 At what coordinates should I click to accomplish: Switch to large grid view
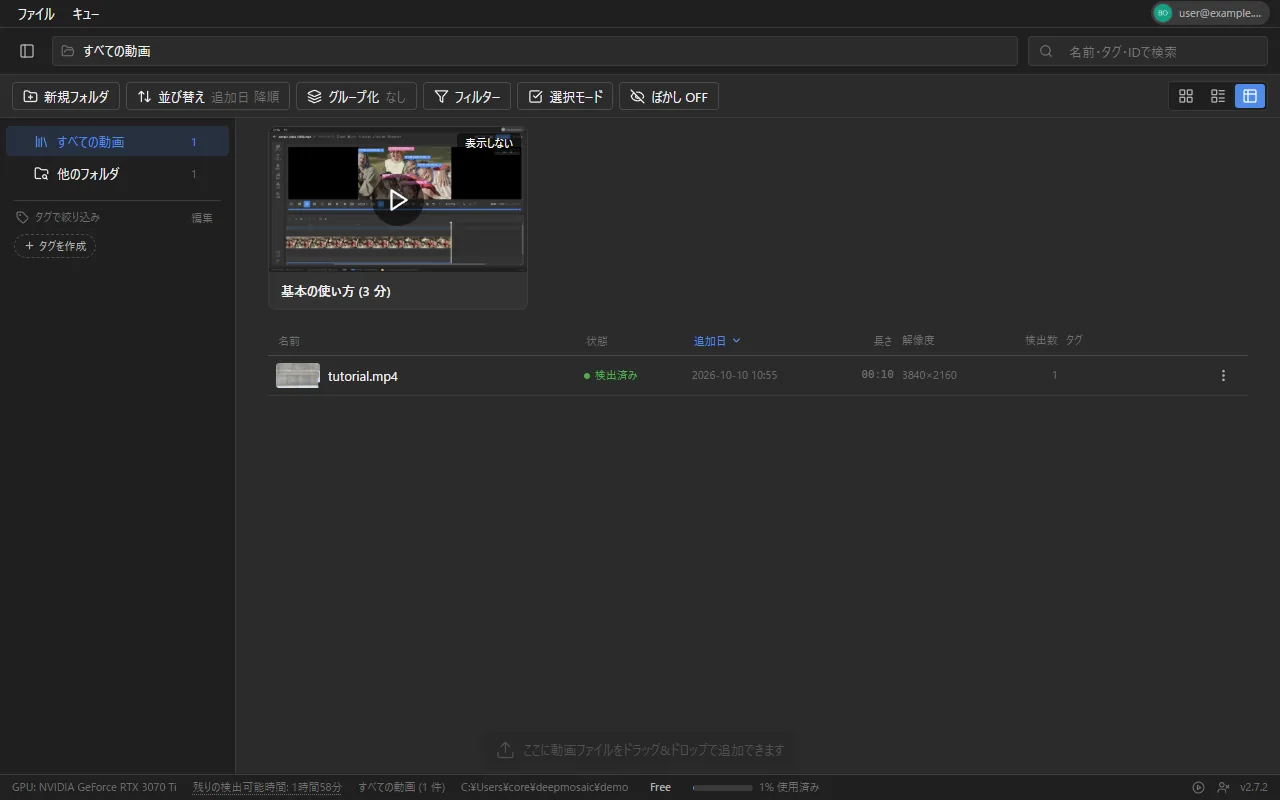pyautogui.click(x=1186, y=96)
